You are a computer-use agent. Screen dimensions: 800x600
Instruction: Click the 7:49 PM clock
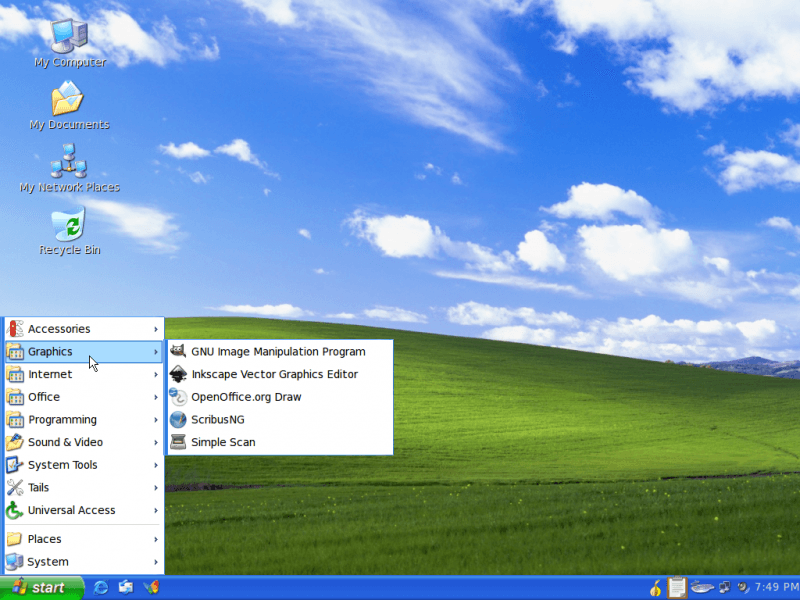tap(777, 587)
